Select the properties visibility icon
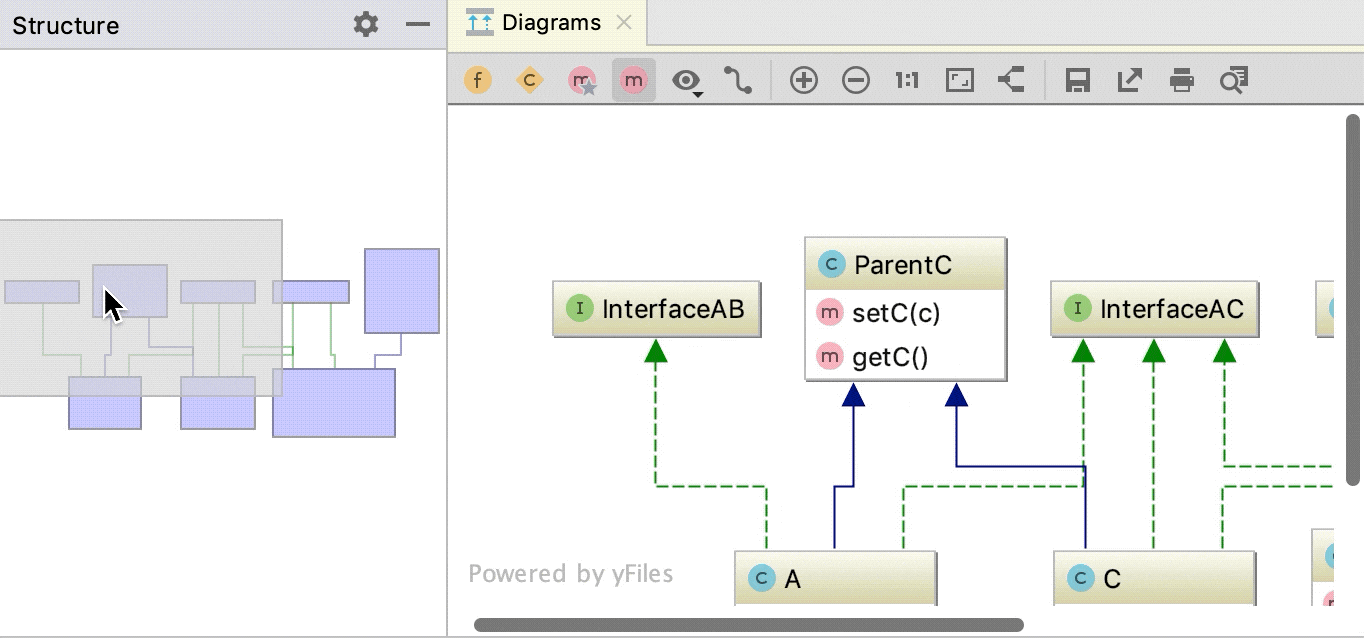Image resolution: width=1364 pixels, height=638 pixels. [581, 80]
